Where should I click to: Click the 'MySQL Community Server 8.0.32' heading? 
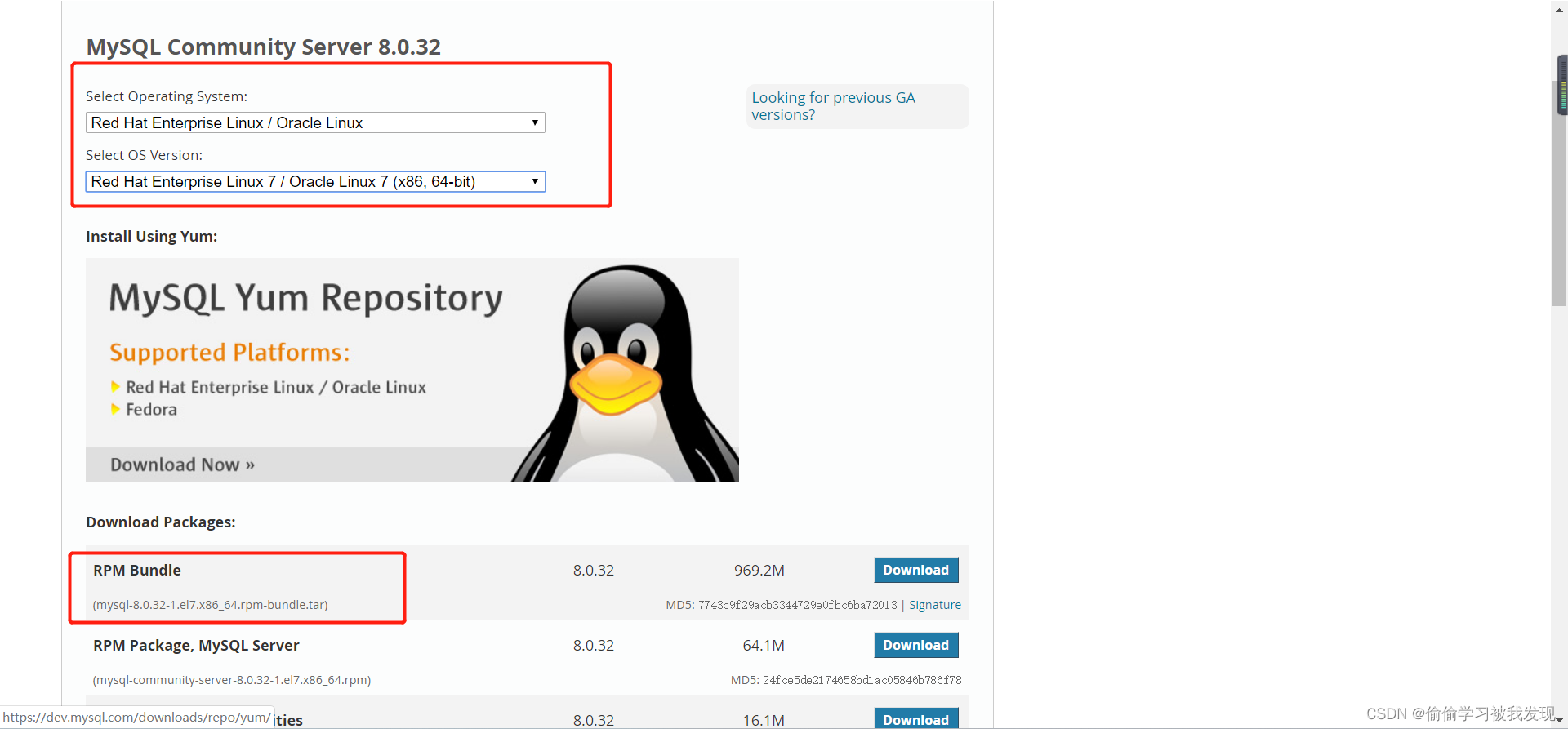[264, 47]
